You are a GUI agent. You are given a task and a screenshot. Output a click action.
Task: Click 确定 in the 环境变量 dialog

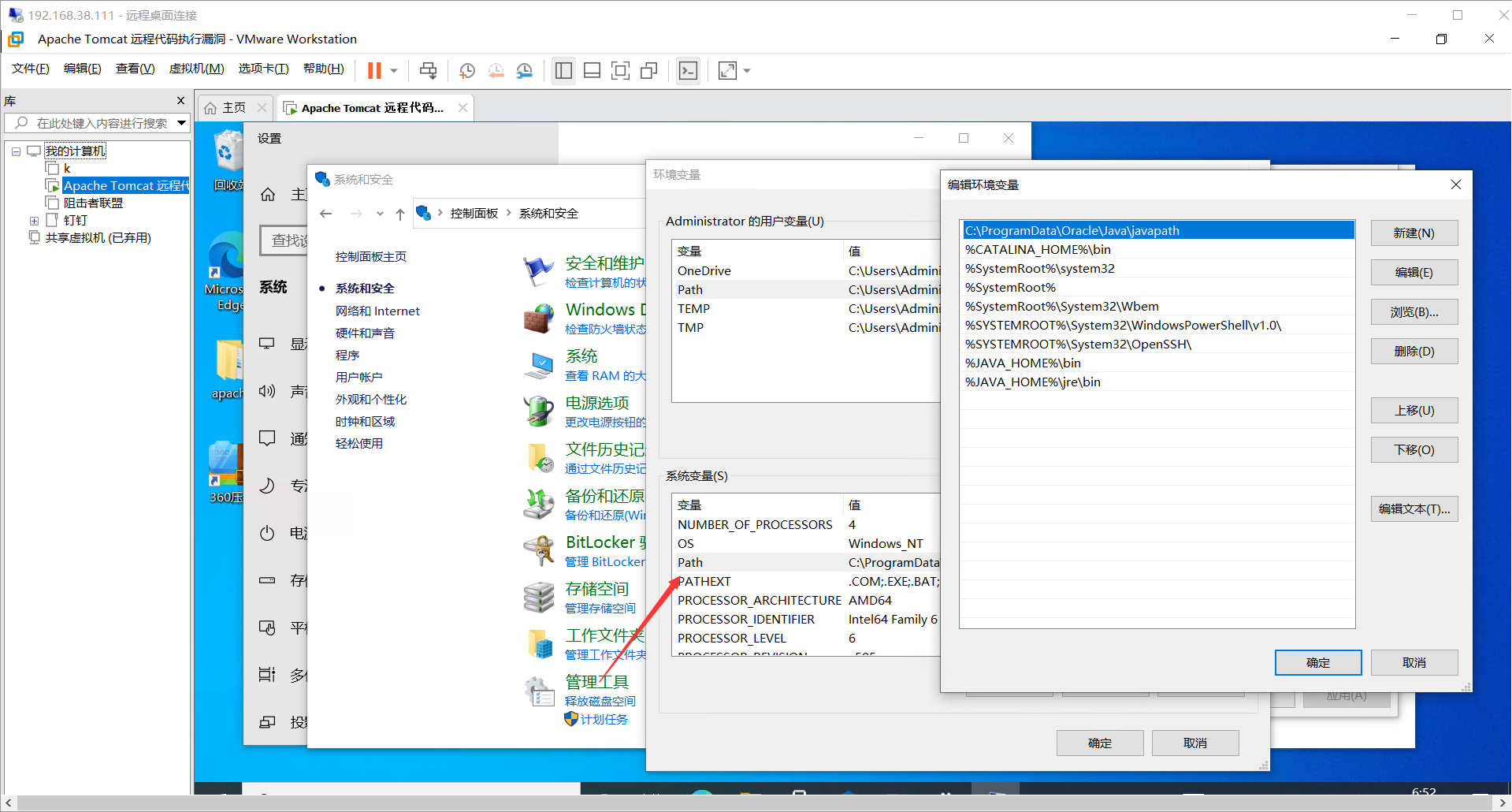(x=1100, y=743)
